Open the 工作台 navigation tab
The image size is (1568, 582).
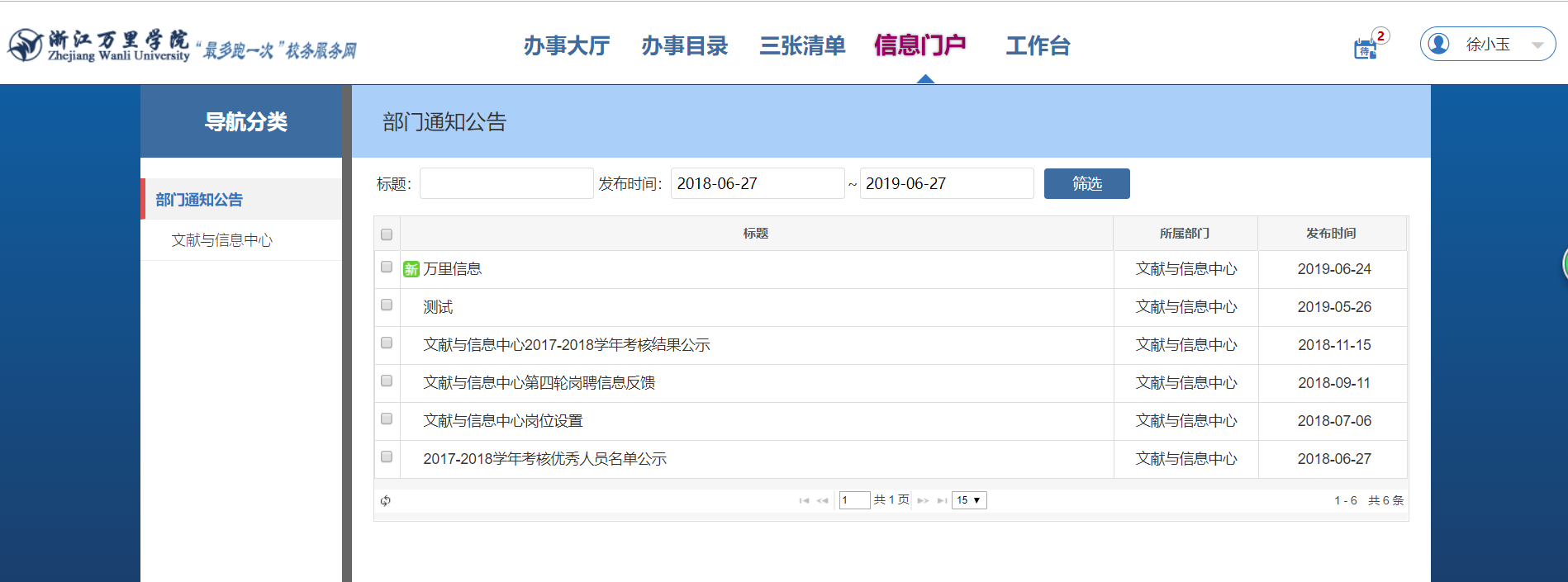1038,45
